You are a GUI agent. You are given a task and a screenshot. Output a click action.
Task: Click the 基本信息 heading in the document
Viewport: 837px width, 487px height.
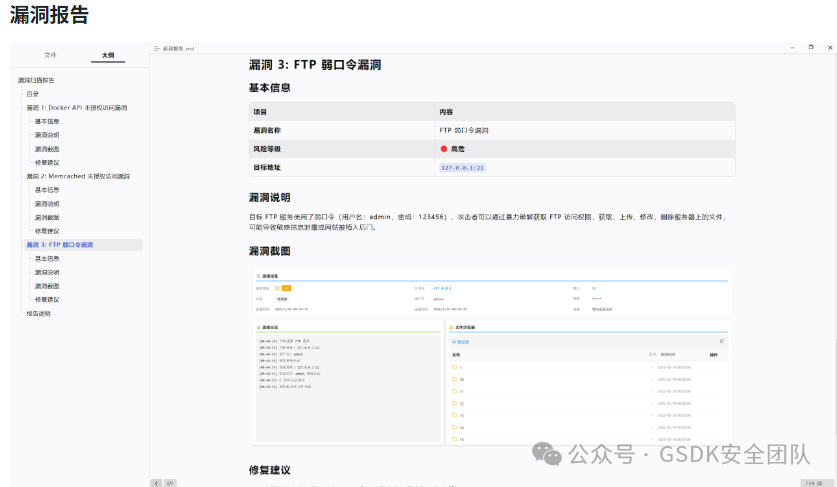(270, 88)
